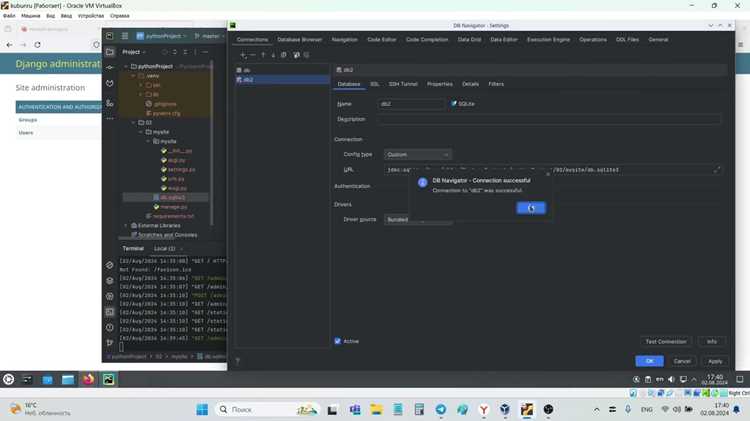Open PyCharm from the Ubuntu taskbar
Screen dimensions: 750x421
109,379
